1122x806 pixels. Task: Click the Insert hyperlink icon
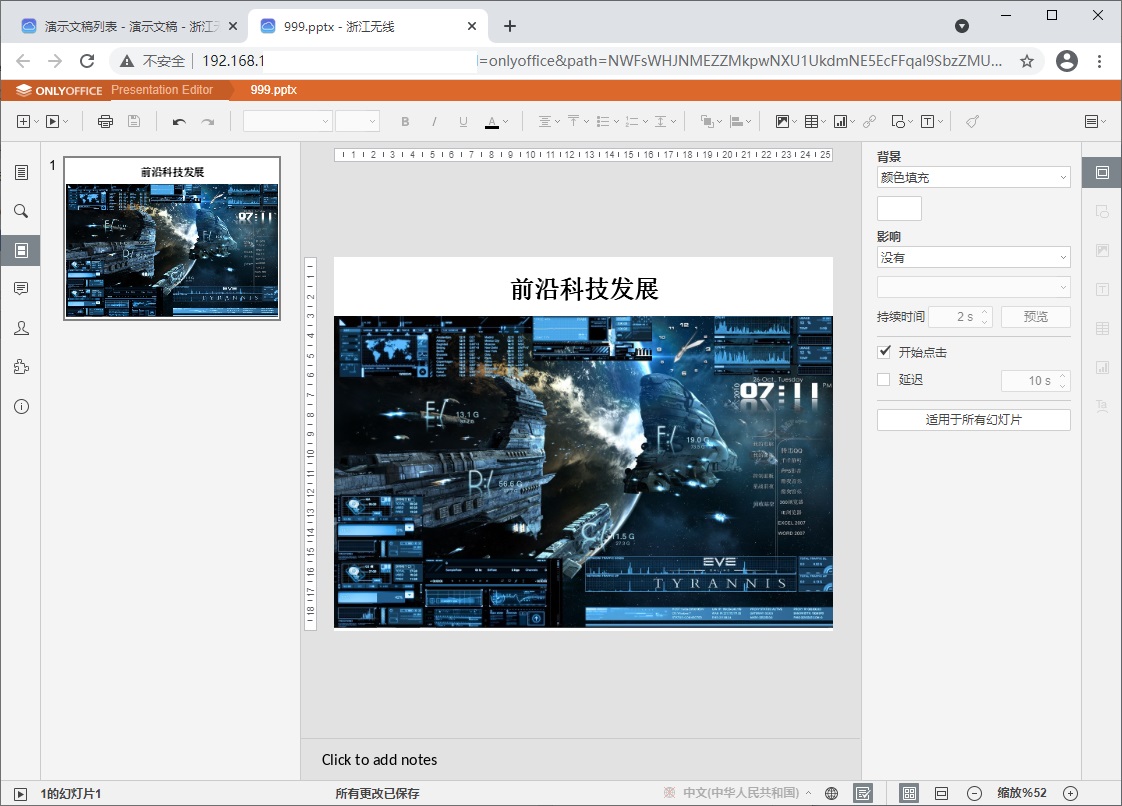869,122
